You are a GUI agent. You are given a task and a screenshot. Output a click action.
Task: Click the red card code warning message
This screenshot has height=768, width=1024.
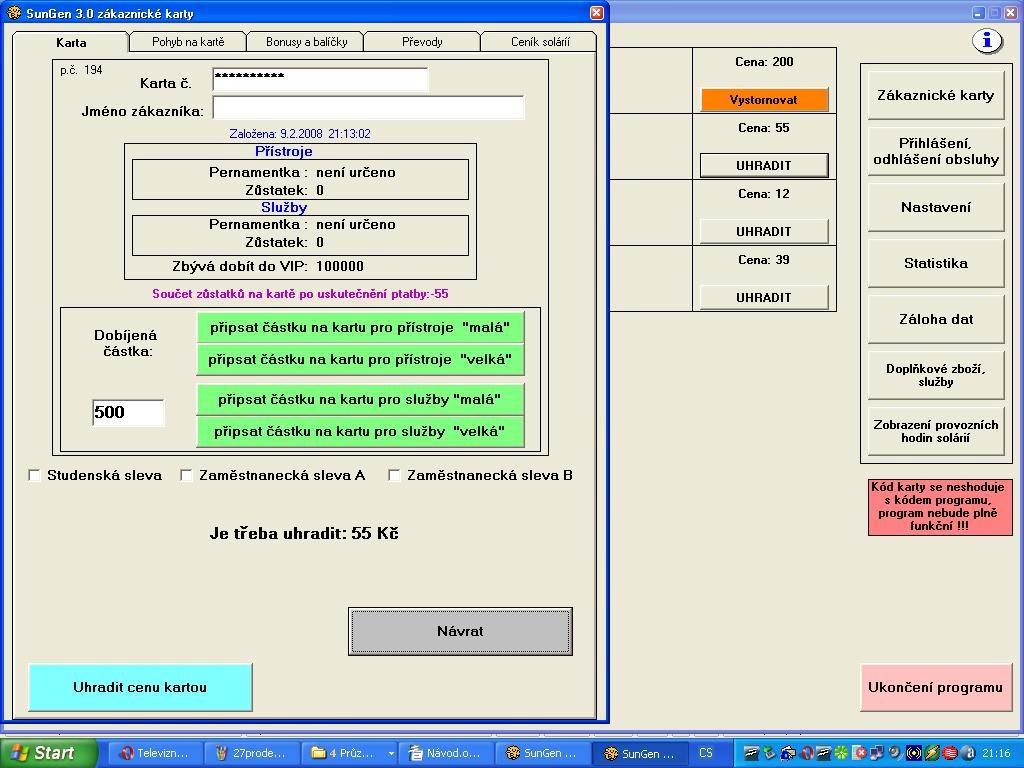pos(940,507)
